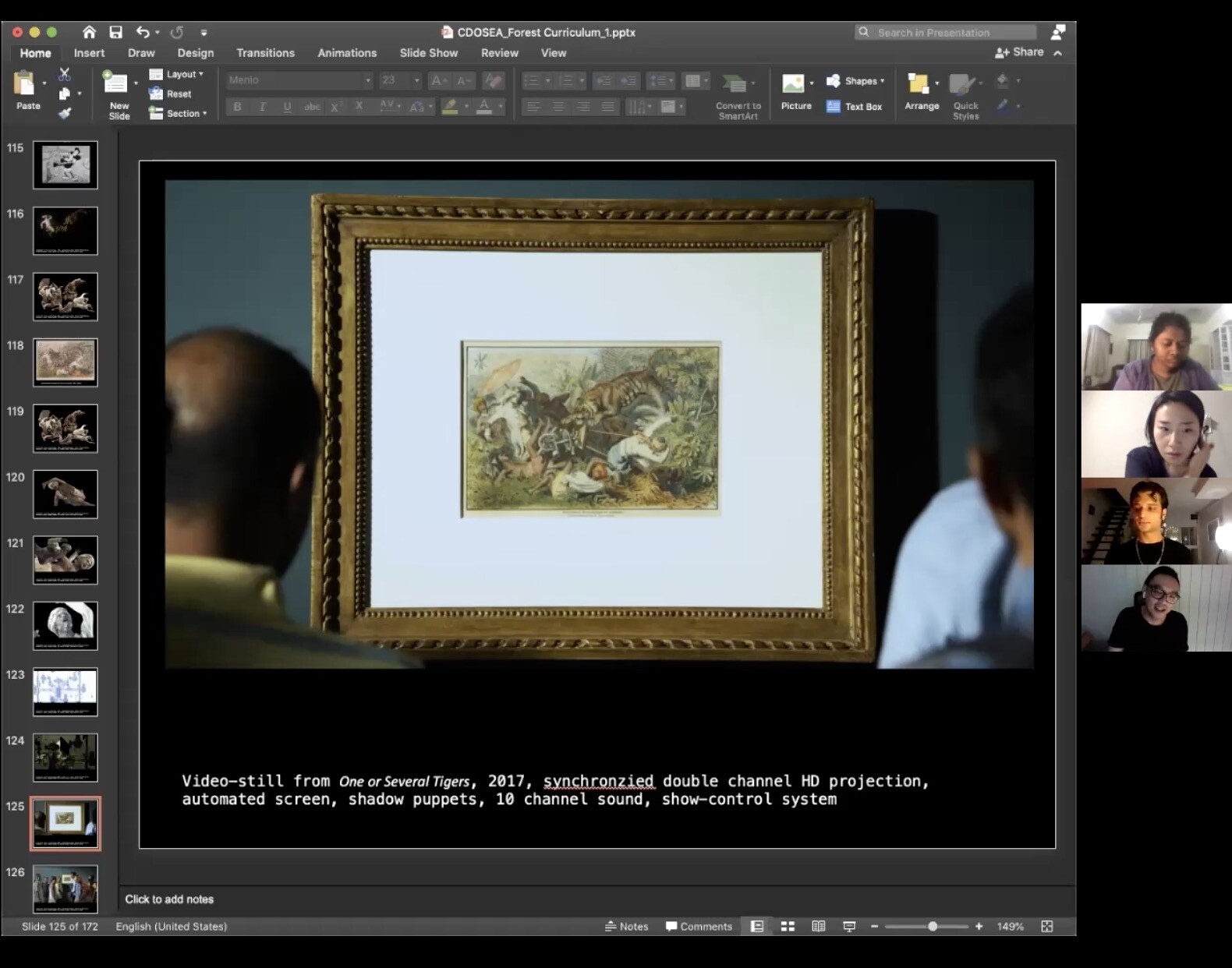Toggle superscript formatting
The image size is (1232, 968).
(336, 107)
